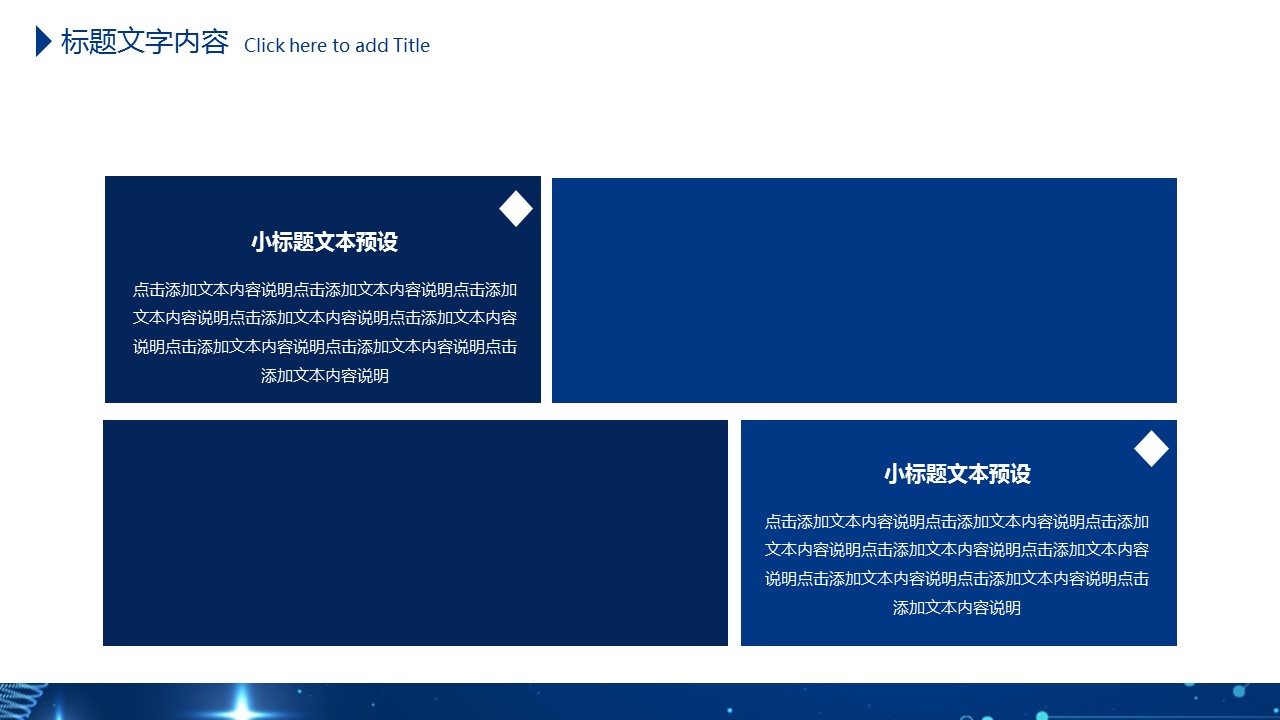Click the second body text line in the top-left box

click(x=324, y=318)
